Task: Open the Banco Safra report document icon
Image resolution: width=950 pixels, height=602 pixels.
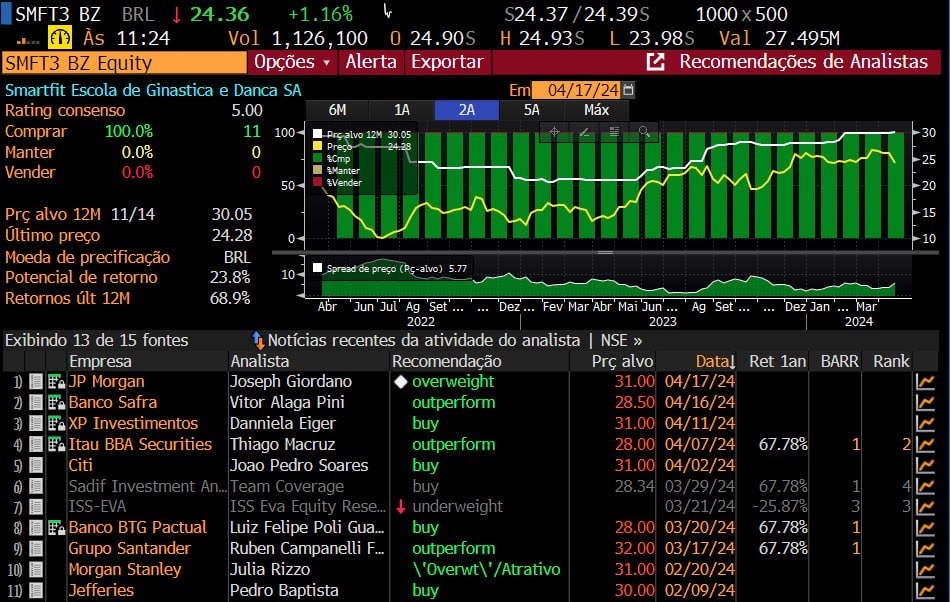Action: (36, 402)
